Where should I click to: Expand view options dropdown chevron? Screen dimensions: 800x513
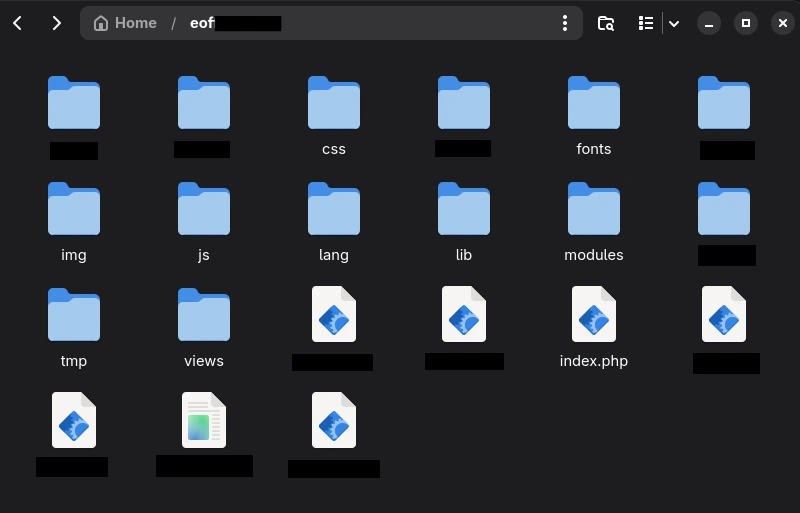(x=674, y=23)
